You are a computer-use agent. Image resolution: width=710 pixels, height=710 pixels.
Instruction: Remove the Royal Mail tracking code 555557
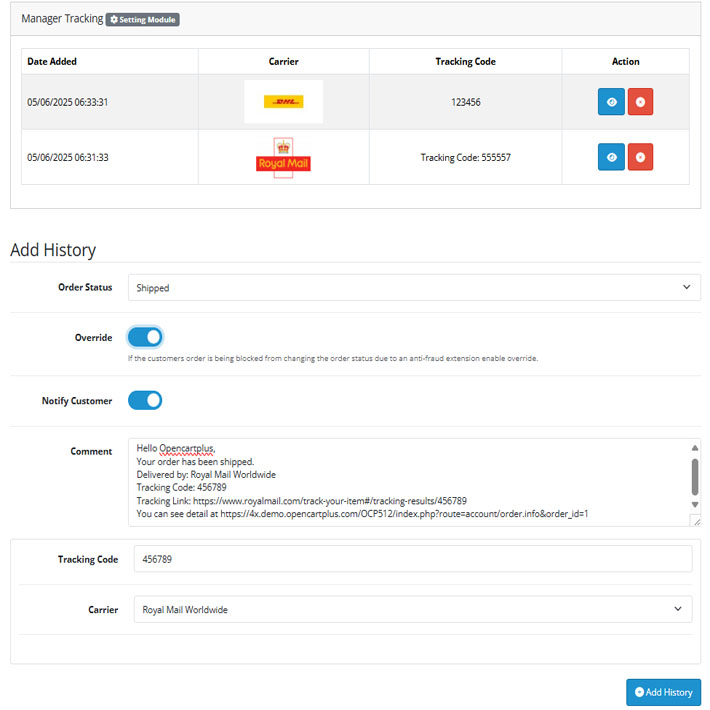click(640, 157)
